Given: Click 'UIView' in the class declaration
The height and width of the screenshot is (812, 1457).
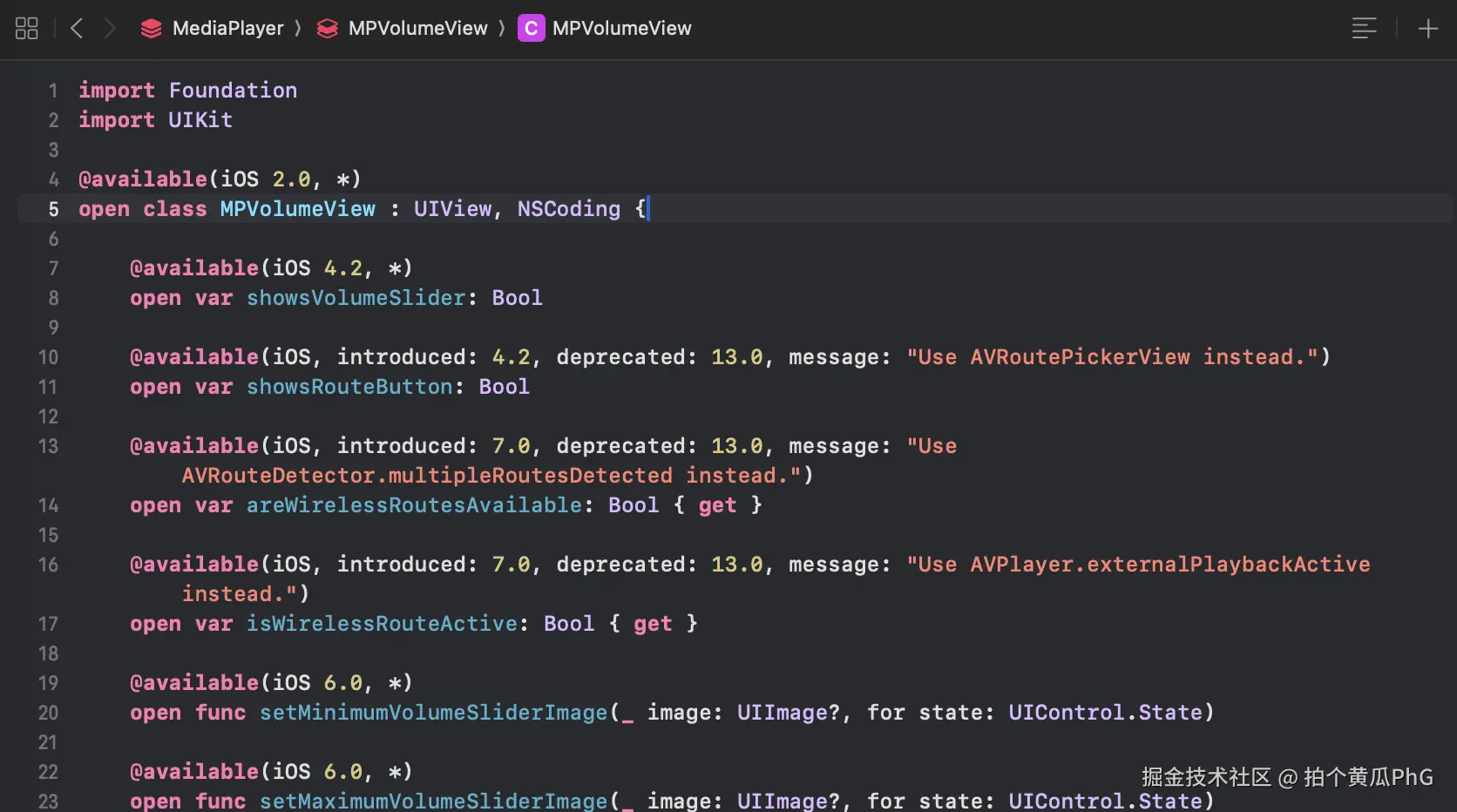Looking at the screenshot, I should tap(452, 209).
